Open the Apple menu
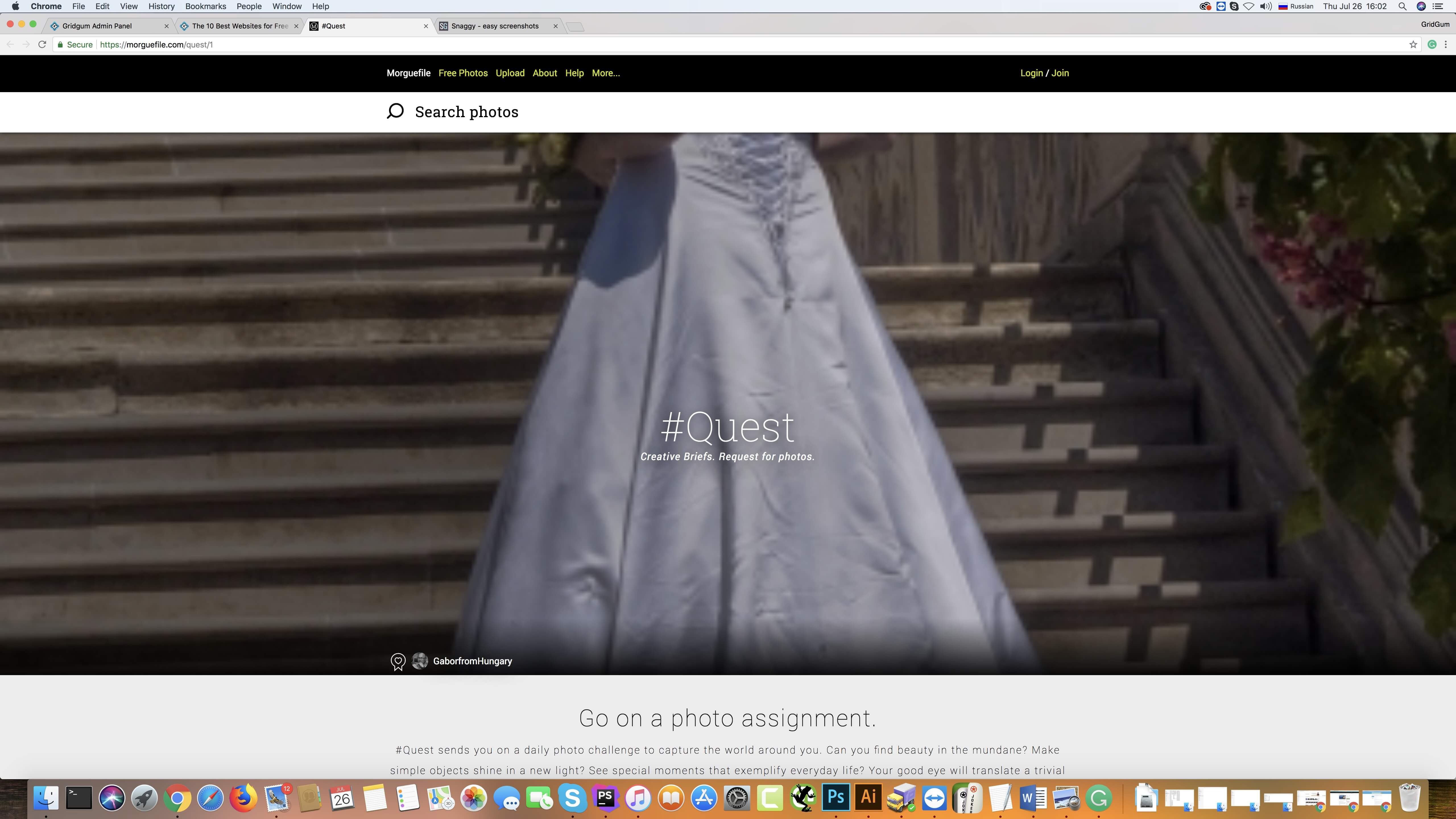 pos(15,6)
